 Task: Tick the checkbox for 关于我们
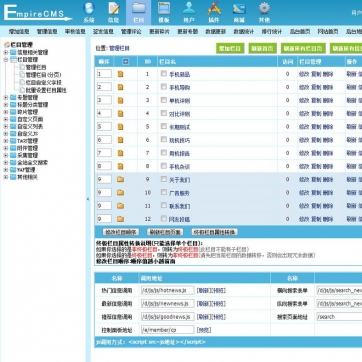pos(164,179)
